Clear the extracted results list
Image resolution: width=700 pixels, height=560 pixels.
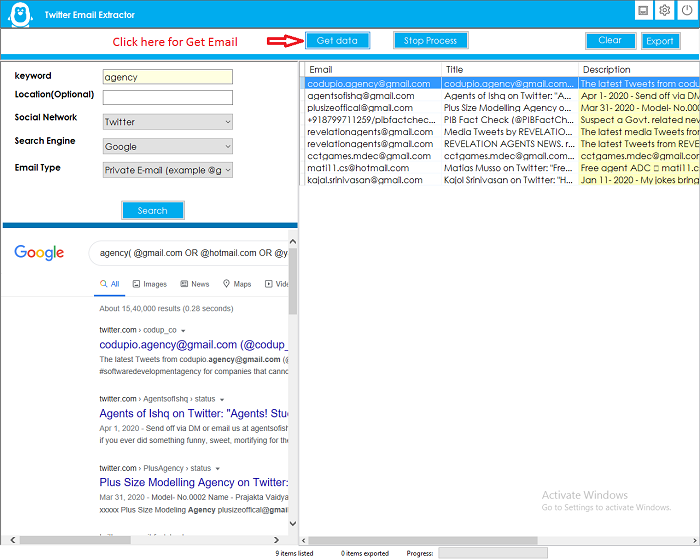pos(610,40)
